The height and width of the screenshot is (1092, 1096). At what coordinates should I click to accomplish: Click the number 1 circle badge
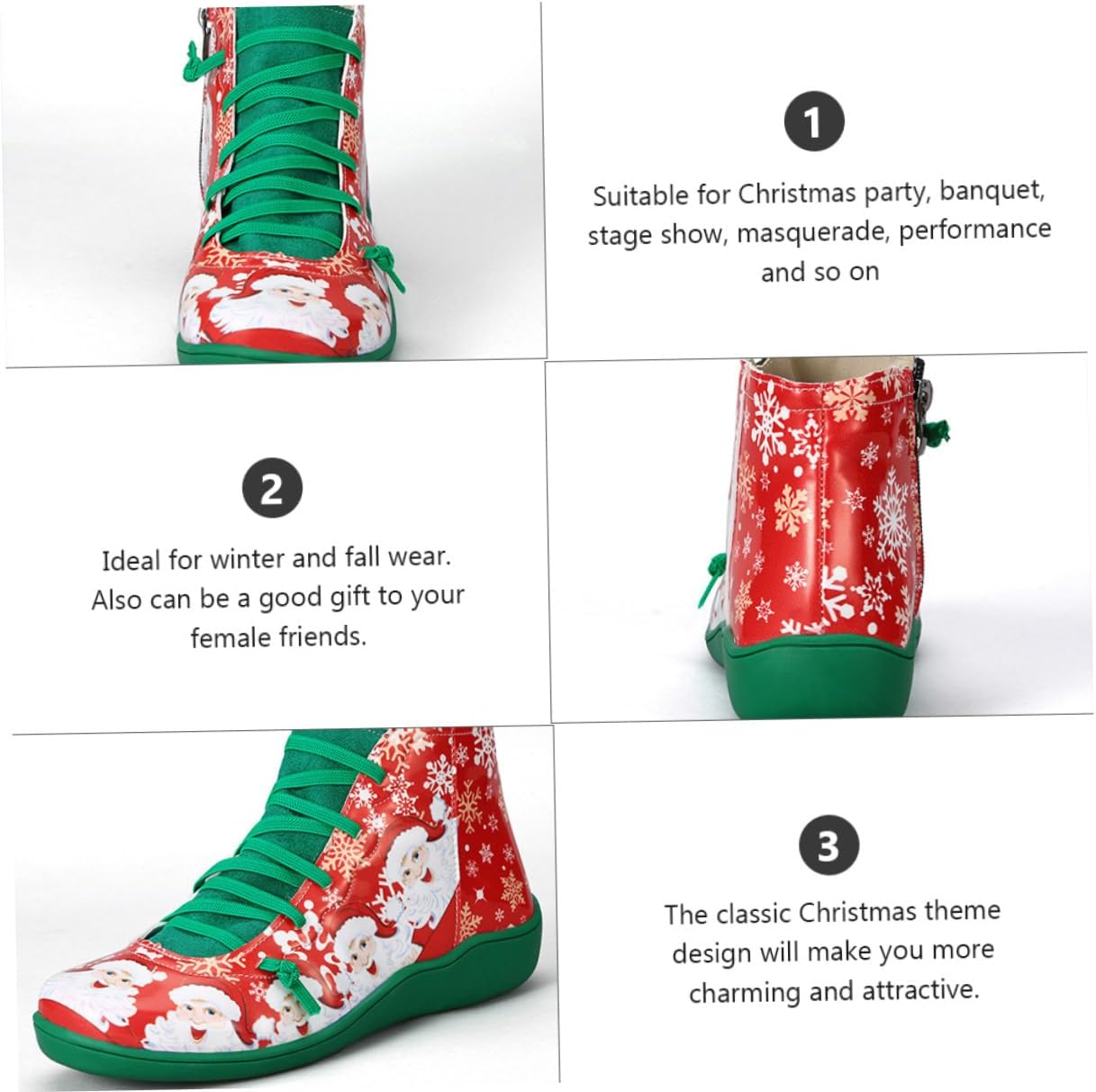813,122
